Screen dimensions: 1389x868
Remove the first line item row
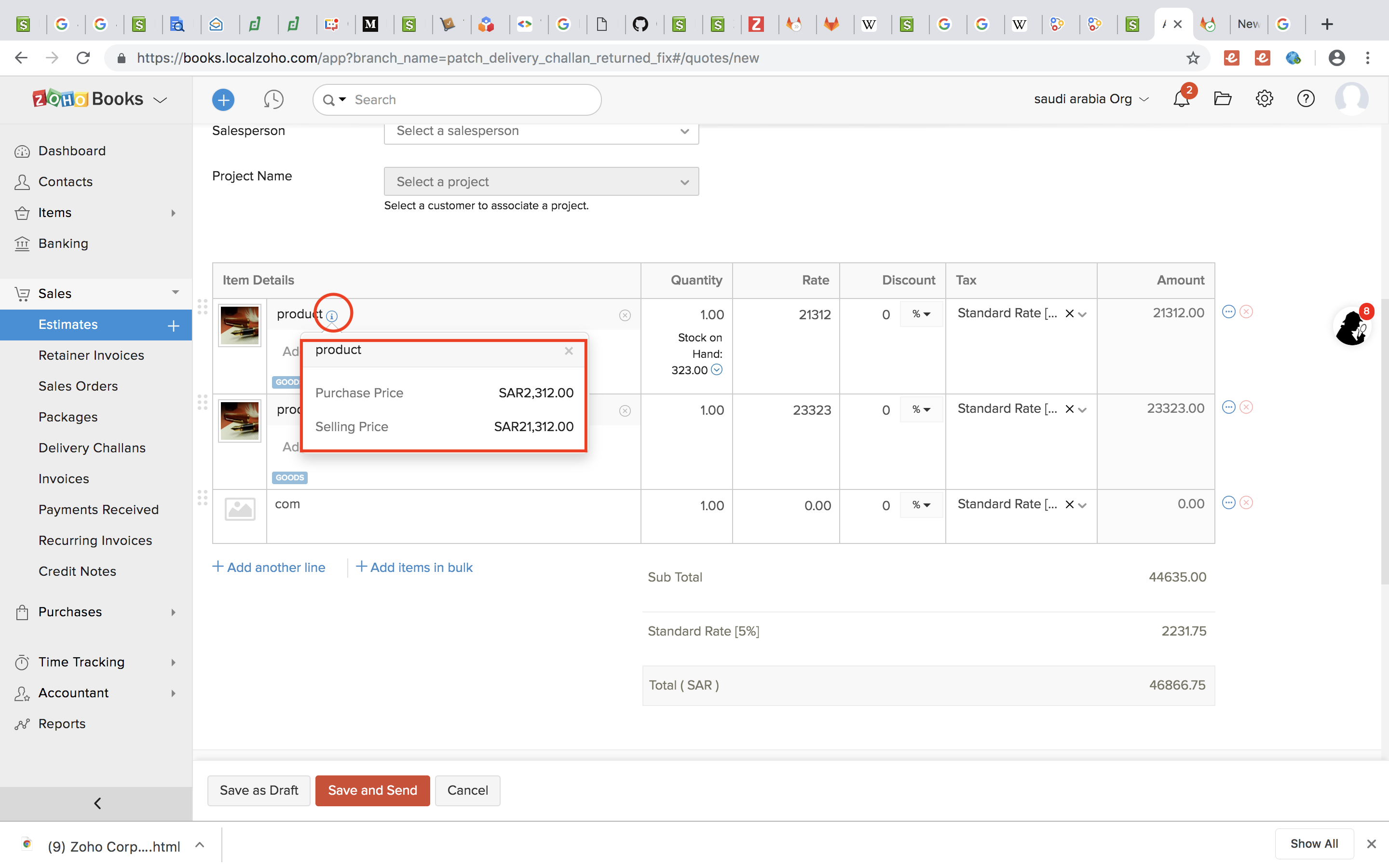tap(1246, 312)
